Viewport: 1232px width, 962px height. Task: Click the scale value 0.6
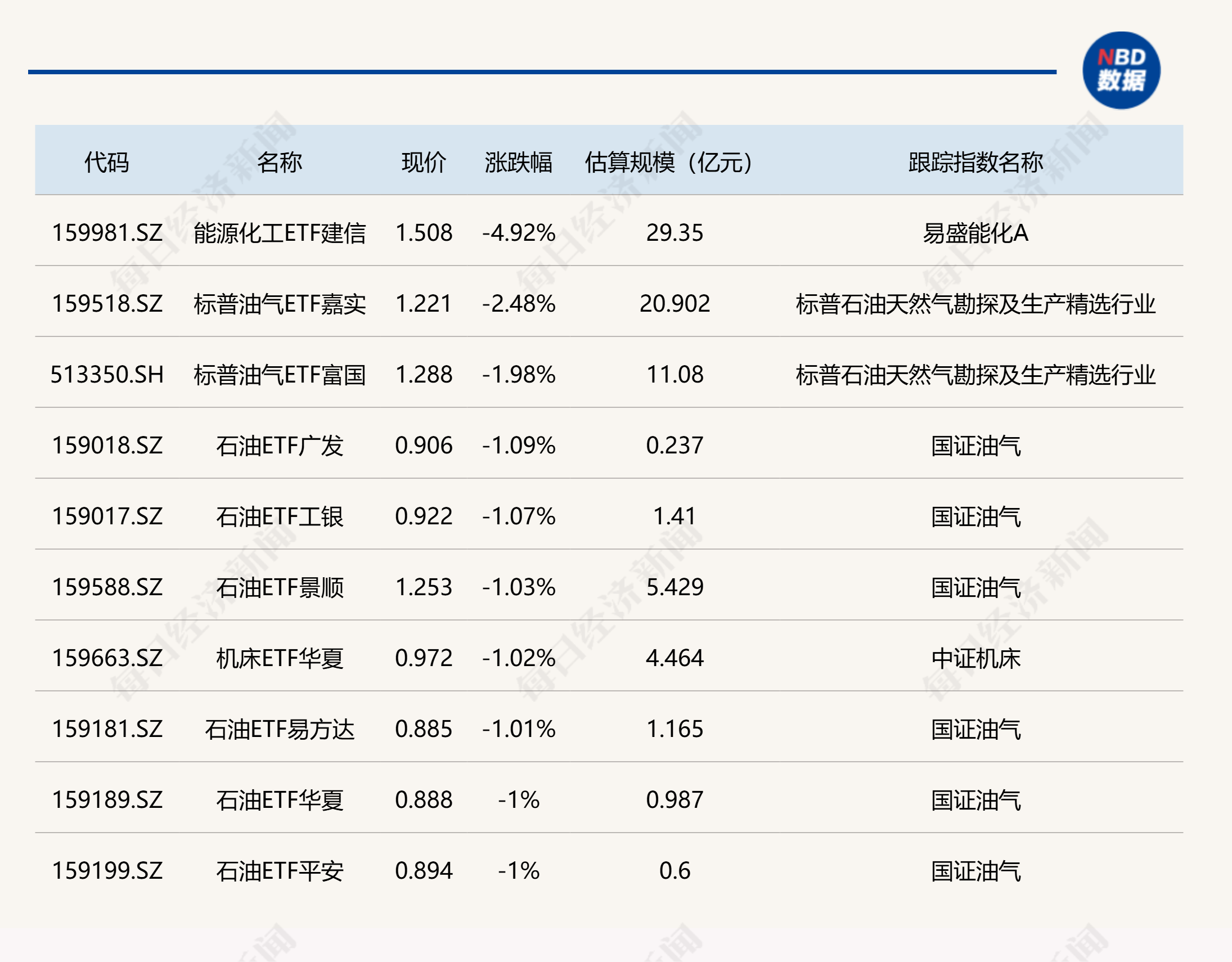click(x=675, y=871)
